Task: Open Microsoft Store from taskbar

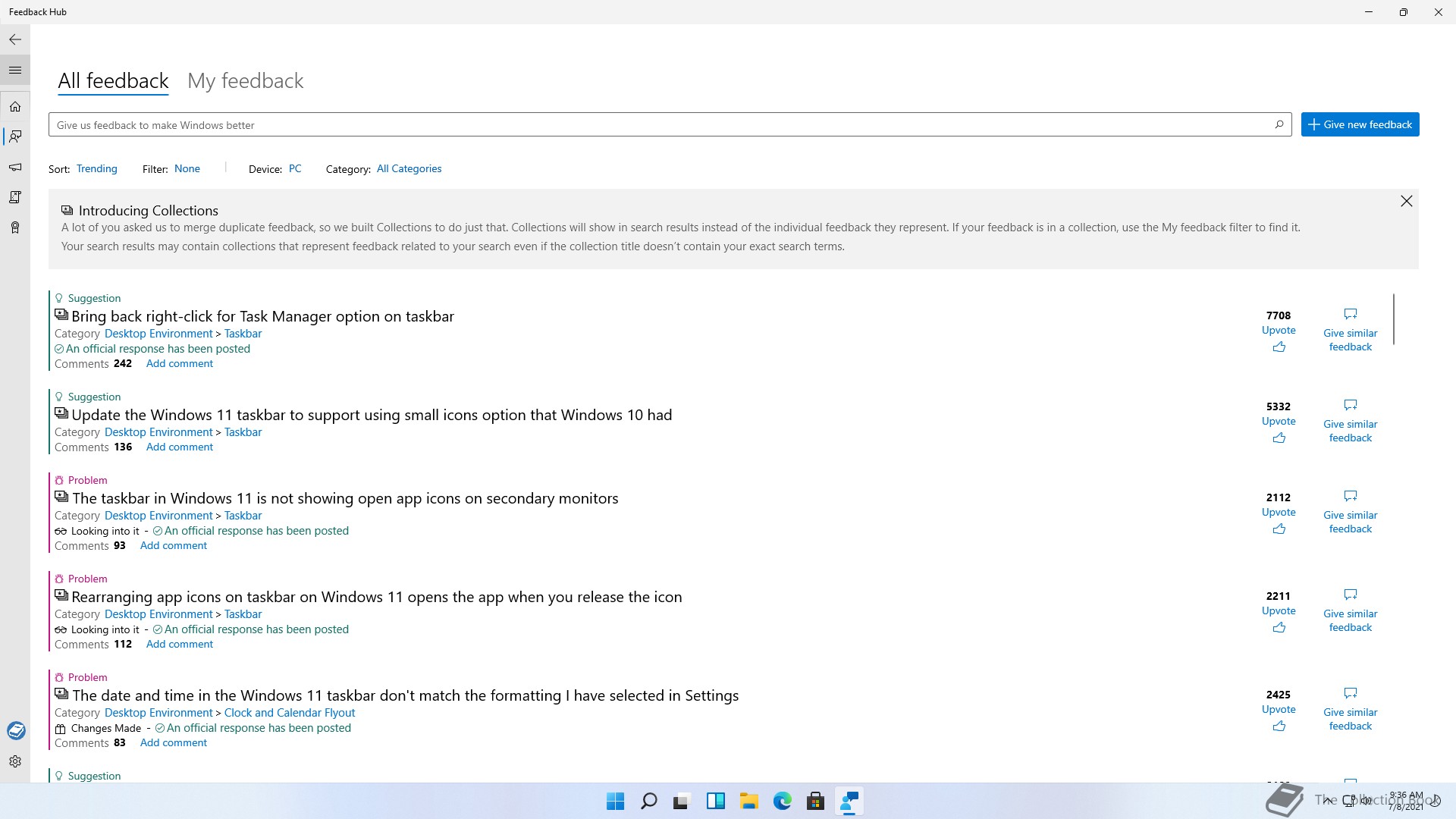Action: (815, 801)
